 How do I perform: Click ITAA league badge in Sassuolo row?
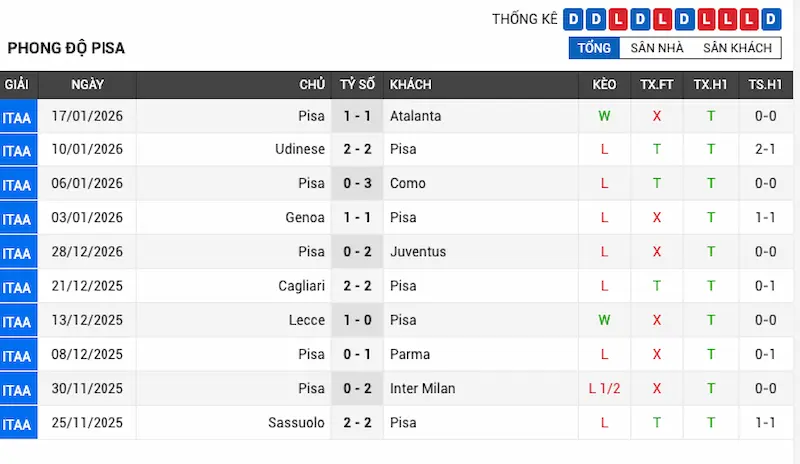[x=17, y=424]
